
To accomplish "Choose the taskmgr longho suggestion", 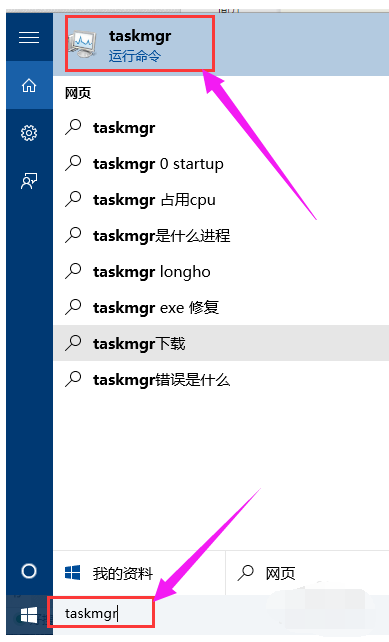I will [221, 272].
